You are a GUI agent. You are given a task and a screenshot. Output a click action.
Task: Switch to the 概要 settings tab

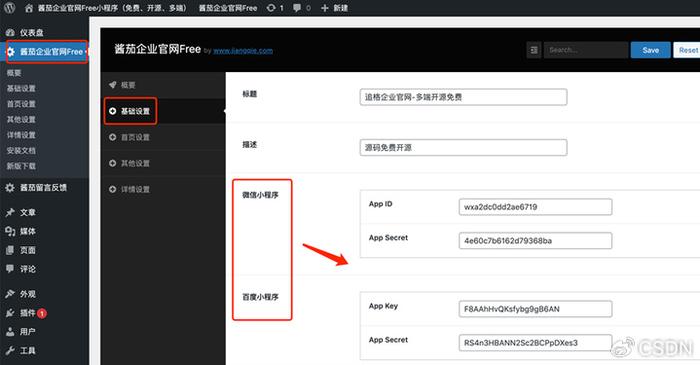(163, 85)
